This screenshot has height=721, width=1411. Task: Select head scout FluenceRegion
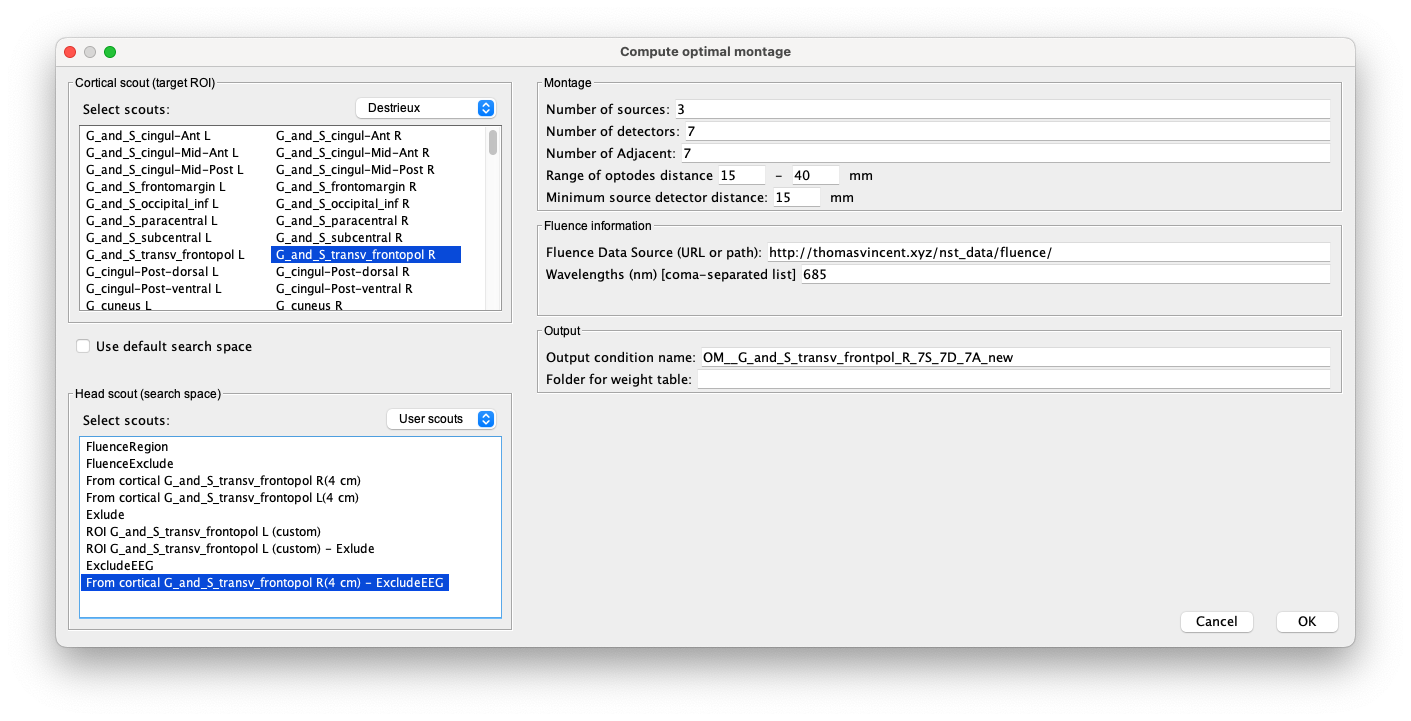pyautogui.click(x=127, y=446)
